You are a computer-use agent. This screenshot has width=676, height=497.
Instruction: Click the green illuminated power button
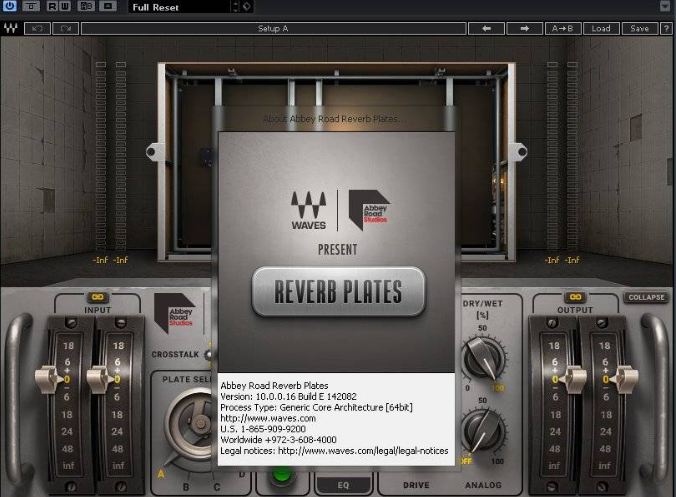click(x=282, y=475)
